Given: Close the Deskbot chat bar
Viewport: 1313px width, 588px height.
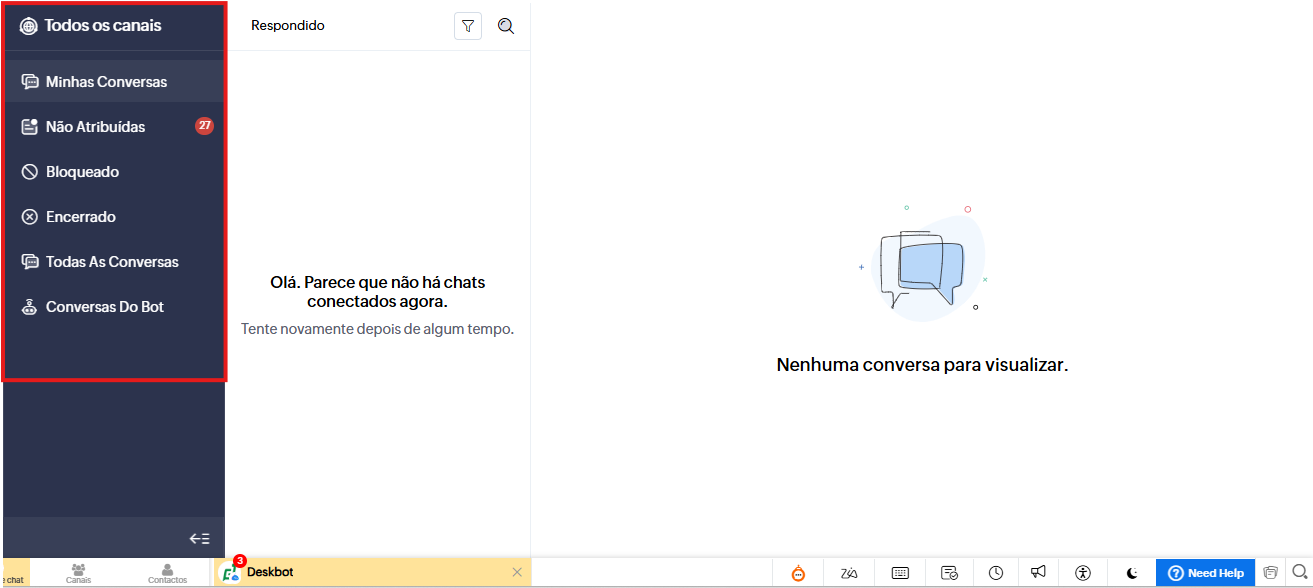Looking at the screenshot, I should pyautogui.click(x=517, y=572).
